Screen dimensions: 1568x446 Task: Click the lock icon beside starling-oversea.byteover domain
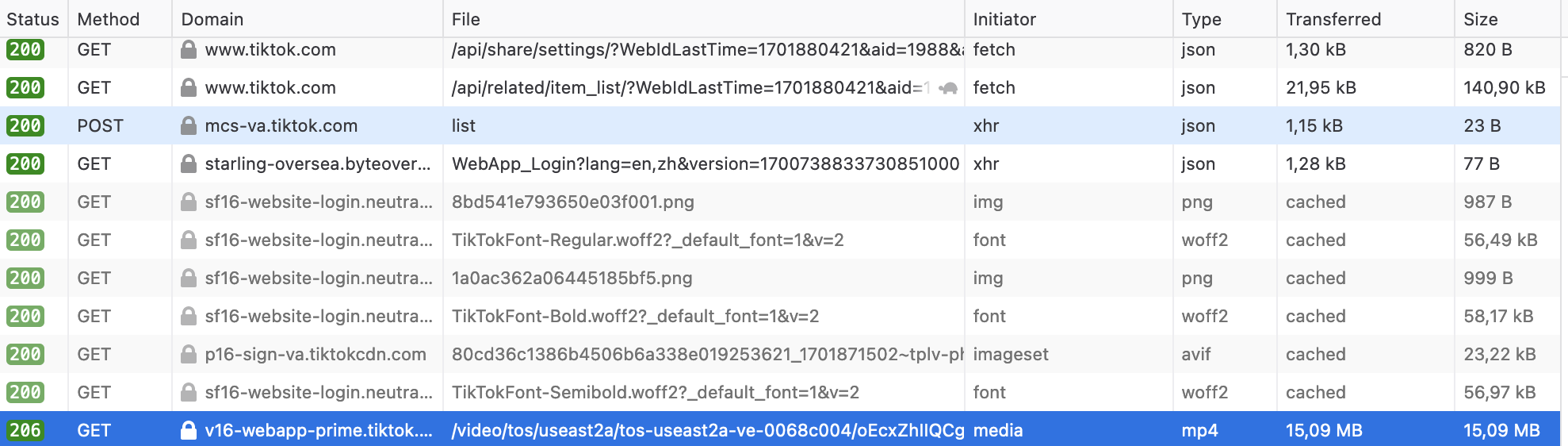tap(189, 163)
